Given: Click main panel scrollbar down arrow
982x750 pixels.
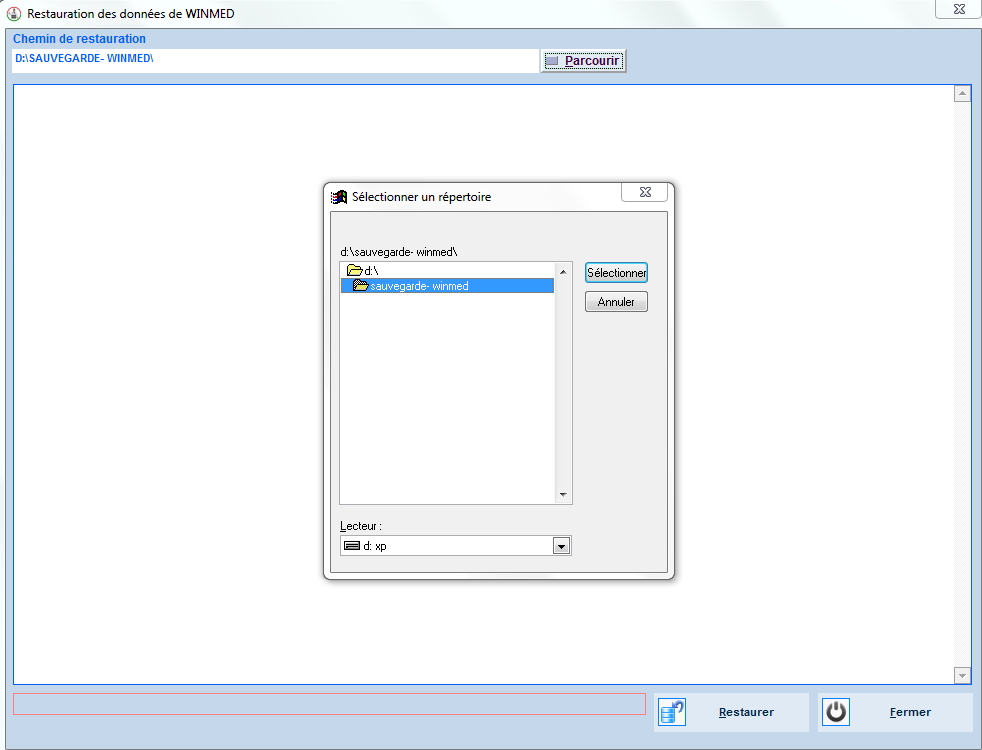Looking at the screenshot, I should (962, 675).
